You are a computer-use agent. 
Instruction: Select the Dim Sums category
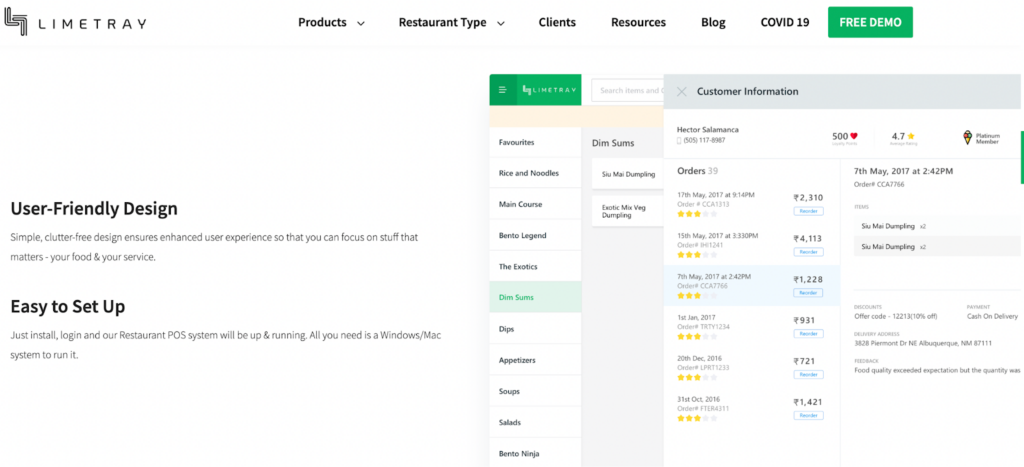click(x=535, y=297)
